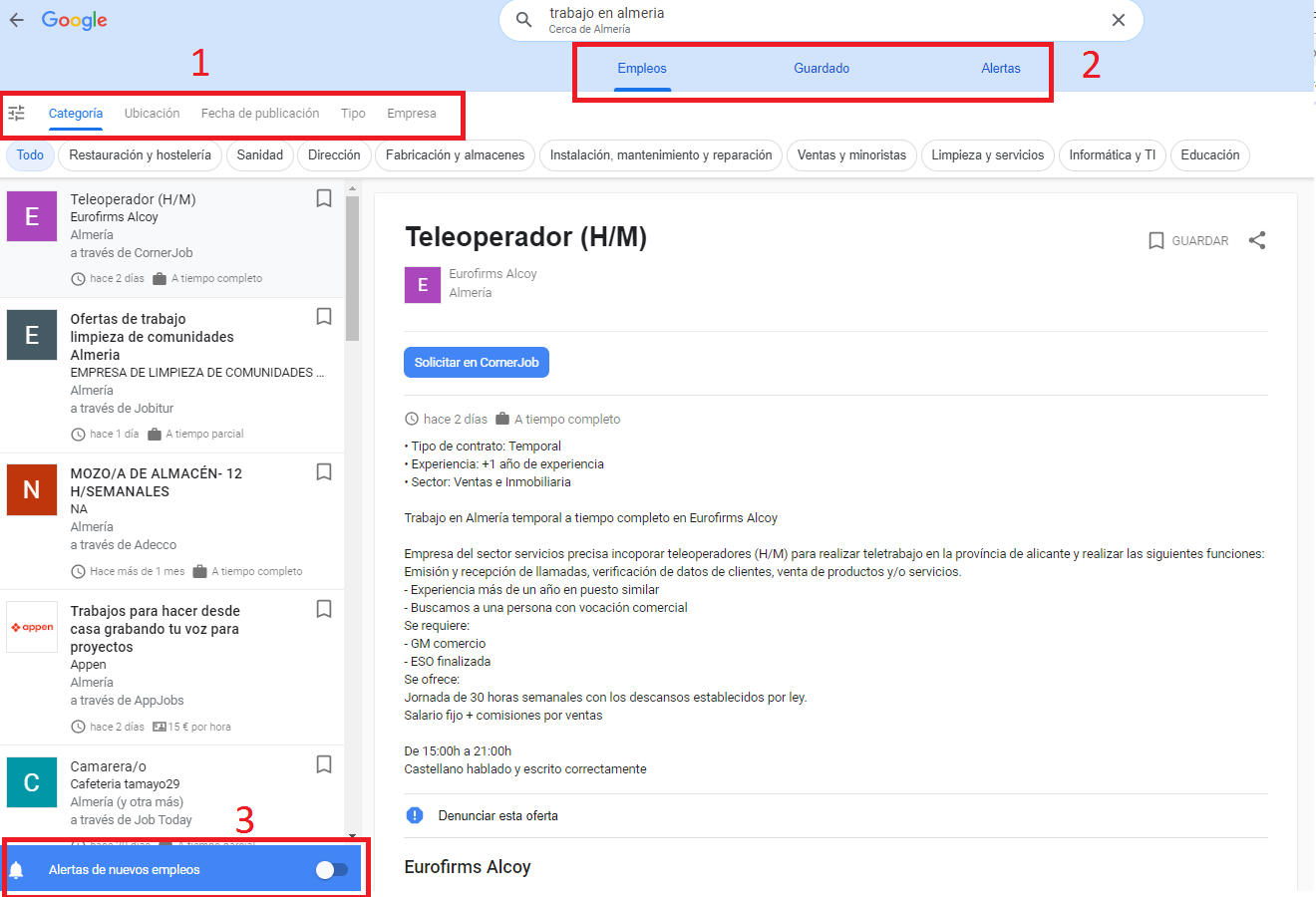Image resolution: width=1316 pixels, height=897 pixels.
Task: Select the teal C logo of Camarera/o listing
Action: pyautogui.click(x=32, y=782)
